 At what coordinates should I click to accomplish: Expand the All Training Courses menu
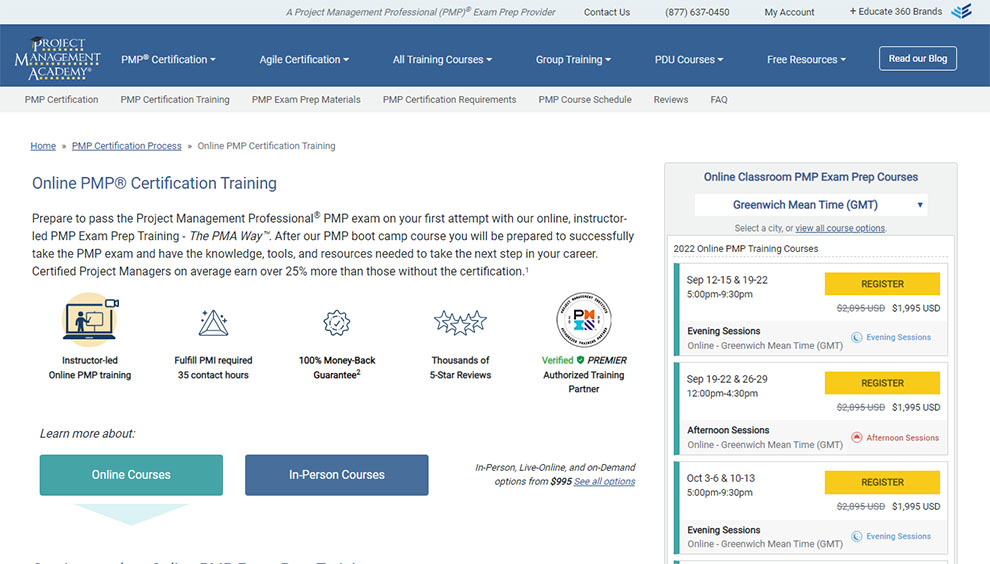tap(442, 59)
